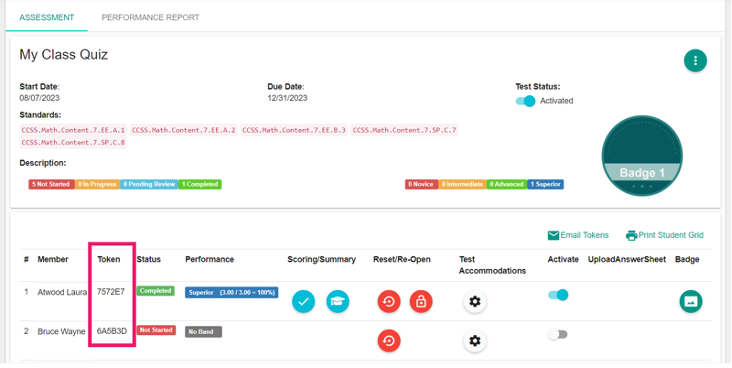Image resolution: width=732 pixels, height=368 pixels.
Task: Open the graduation cap summary for Atwood Laura
Action: pyautogui.click(x=338, y=301)
